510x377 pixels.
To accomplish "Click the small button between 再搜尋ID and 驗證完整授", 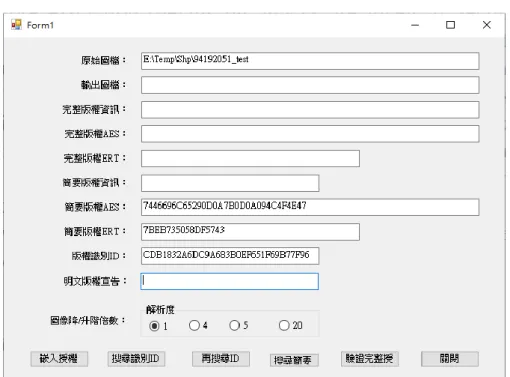I will pyautogui.click(x=294, y=360).
